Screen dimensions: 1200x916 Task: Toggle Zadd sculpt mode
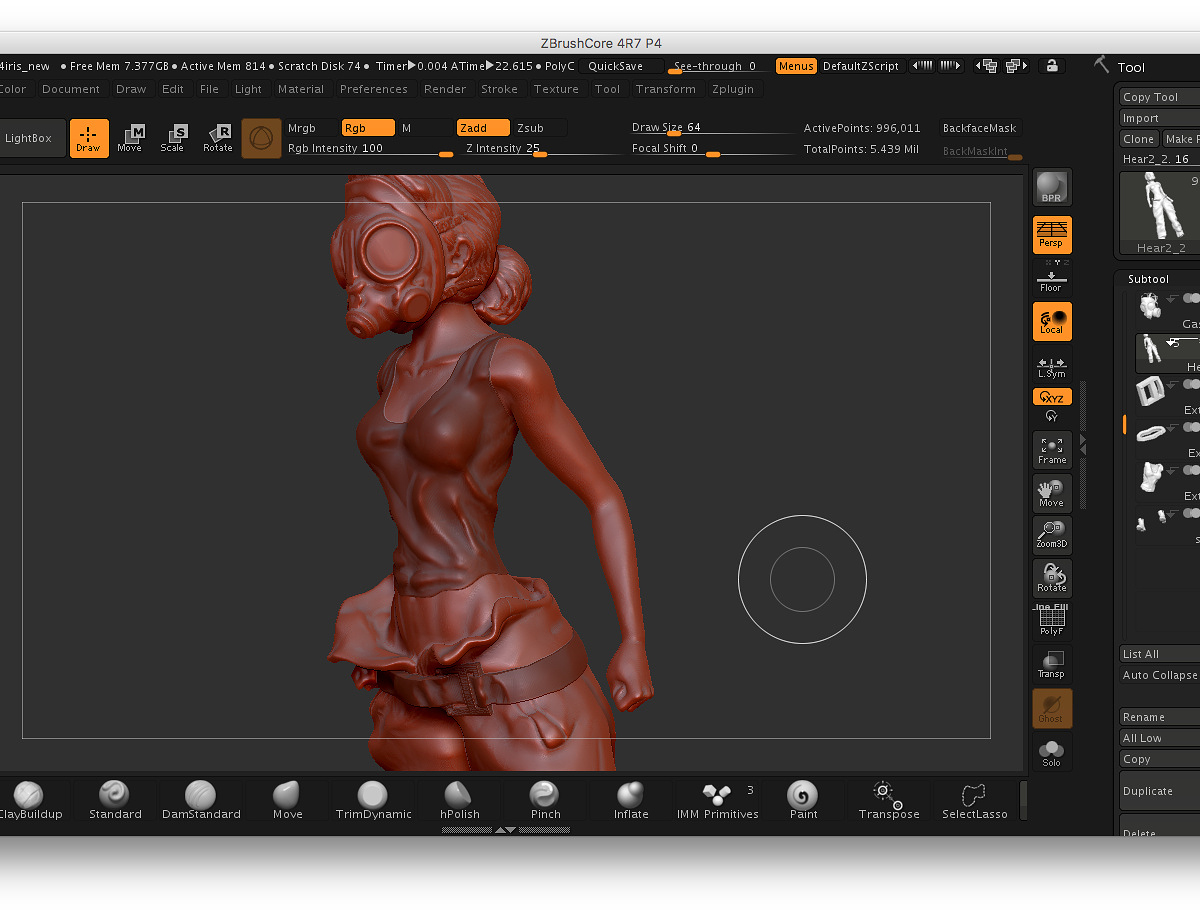[x=483, y=128]
